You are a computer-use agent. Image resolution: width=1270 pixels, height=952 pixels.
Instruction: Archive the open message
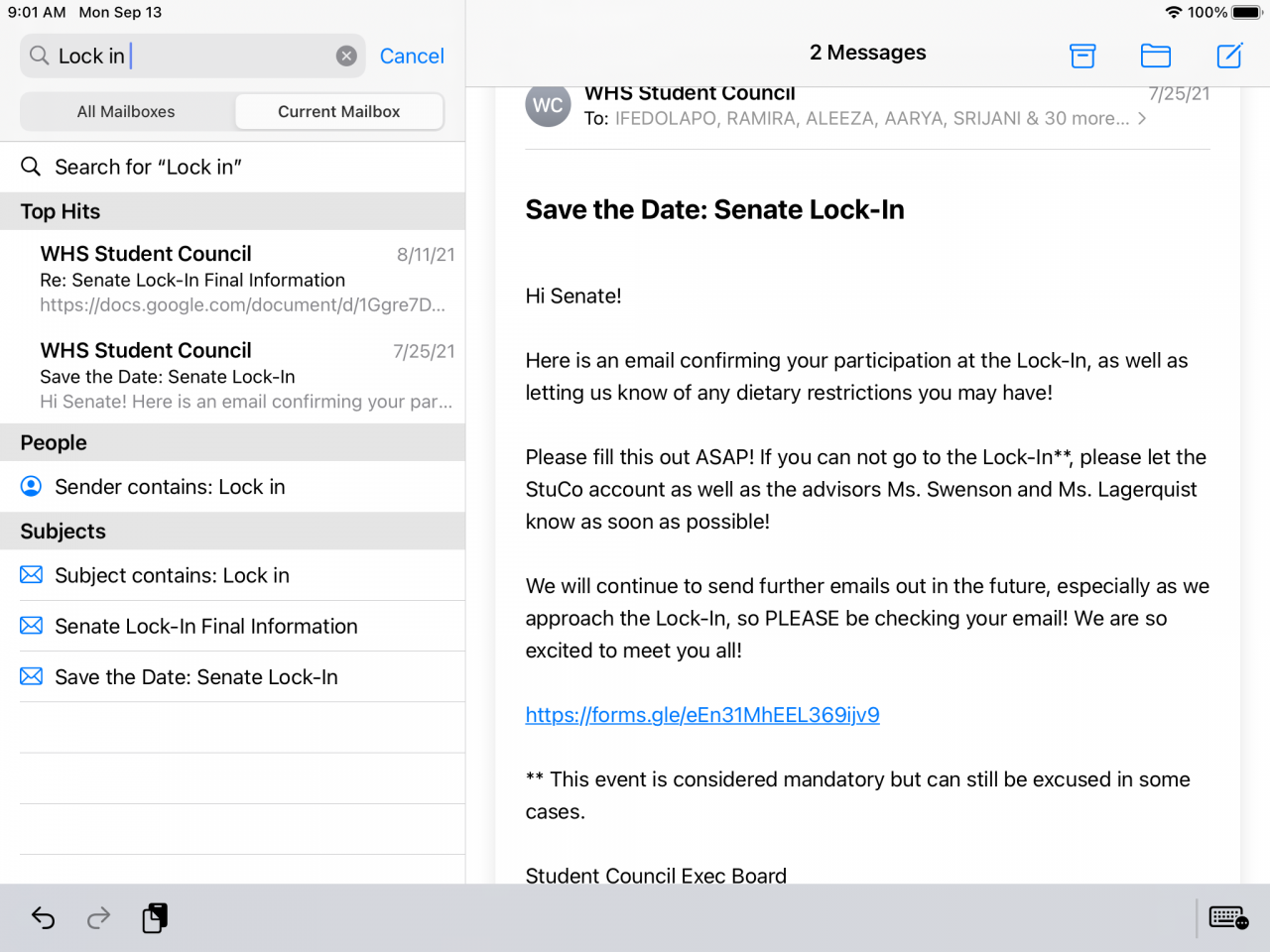click(1082, 56)
